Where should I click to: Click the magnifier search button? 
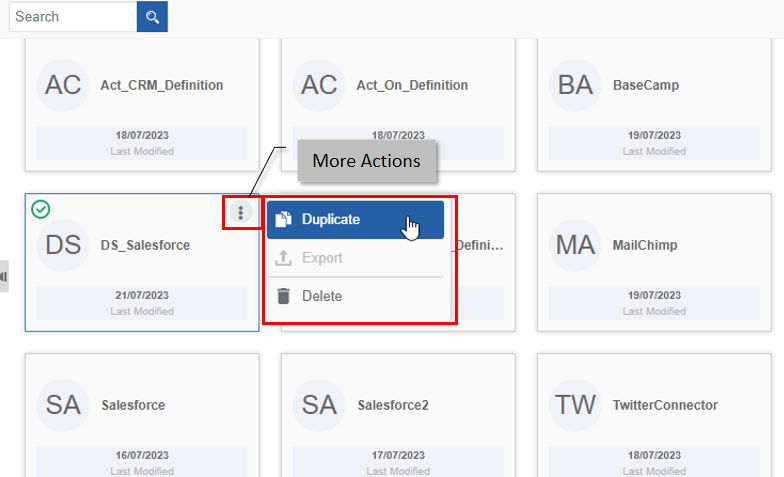[x=152, y=16]
